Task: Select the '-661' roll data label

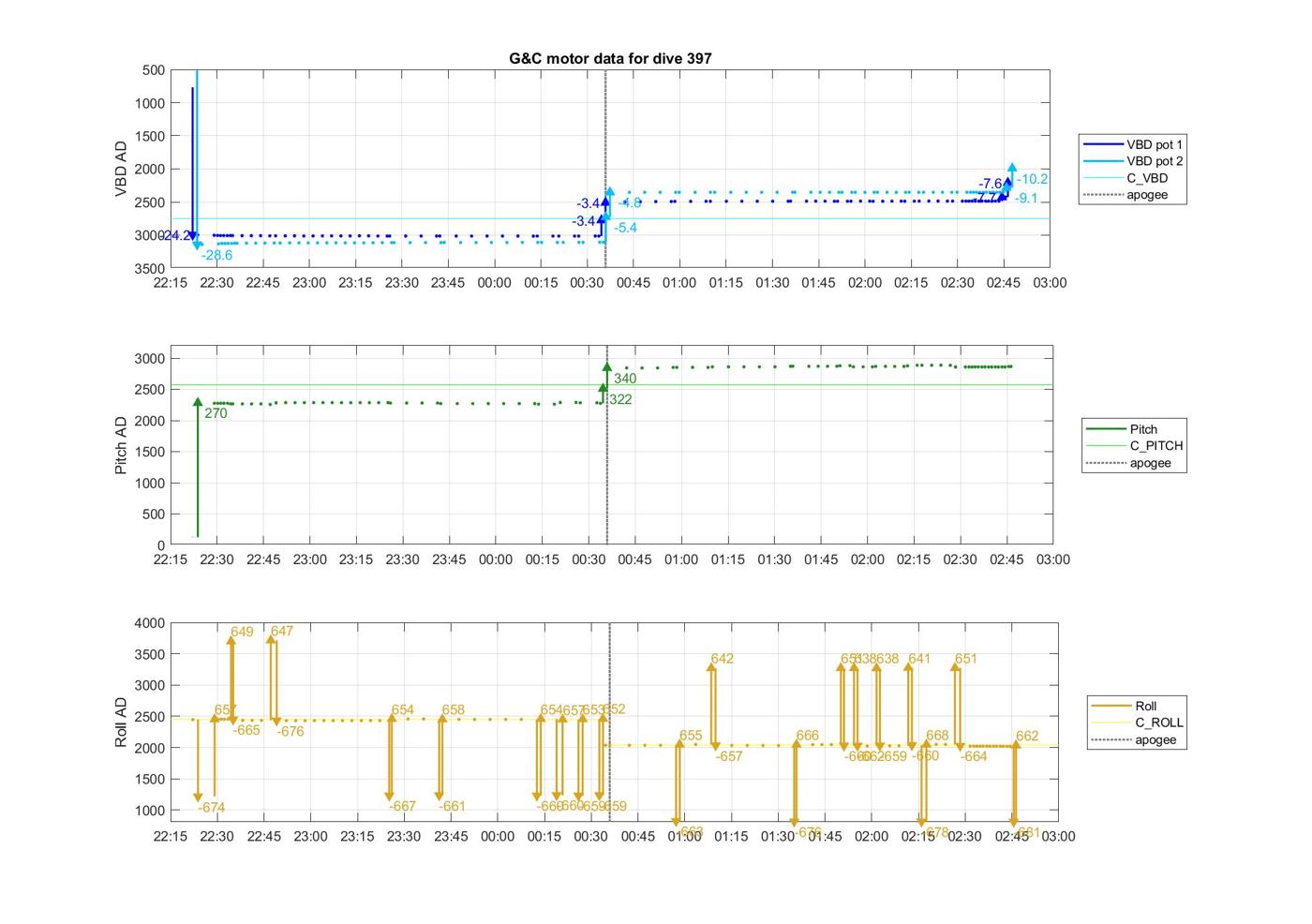Action: (452, 806)
